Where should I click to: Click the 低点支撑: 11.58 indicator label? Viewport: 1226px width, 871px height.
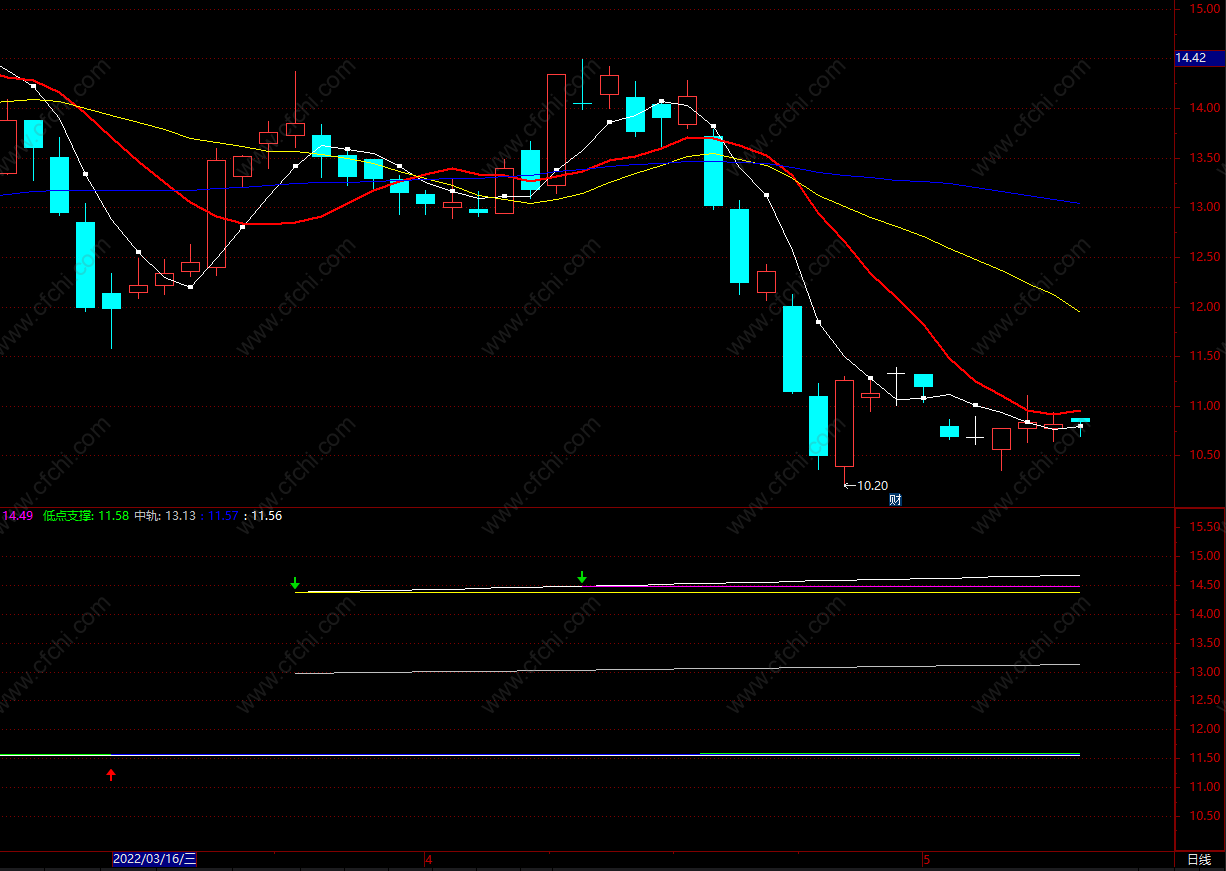point(85,516)
